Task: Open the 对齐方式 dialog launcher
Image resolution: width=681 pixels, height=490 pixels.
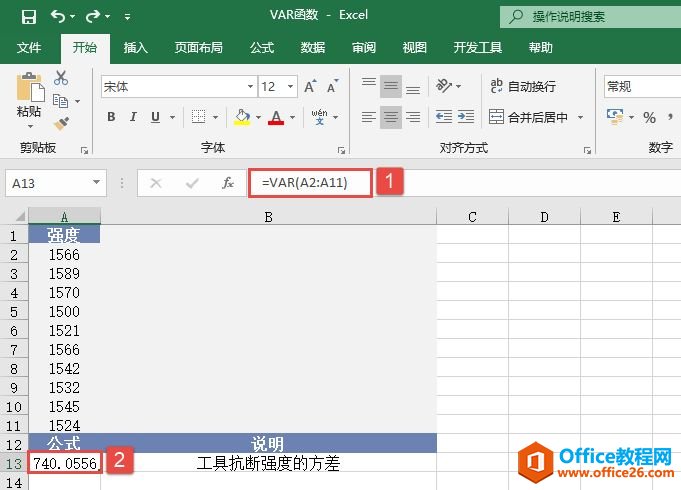Action: tap(587, 150)
